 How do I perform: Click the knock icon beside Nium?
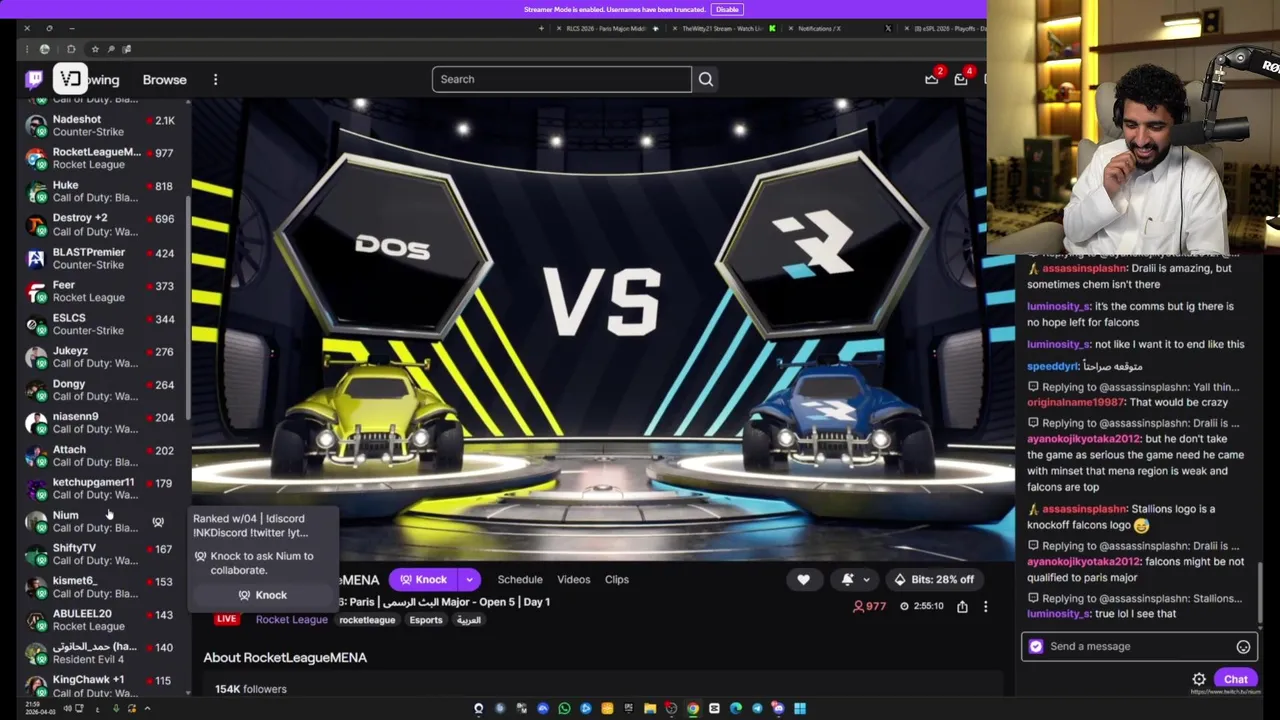(157, 522)
